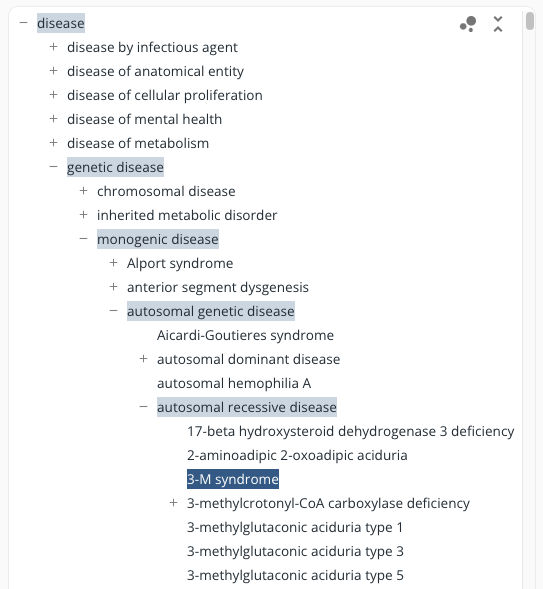The height and width of the screenshot is (589, 543).
Task: Expand Alport syndrome node
Action: 113,263
